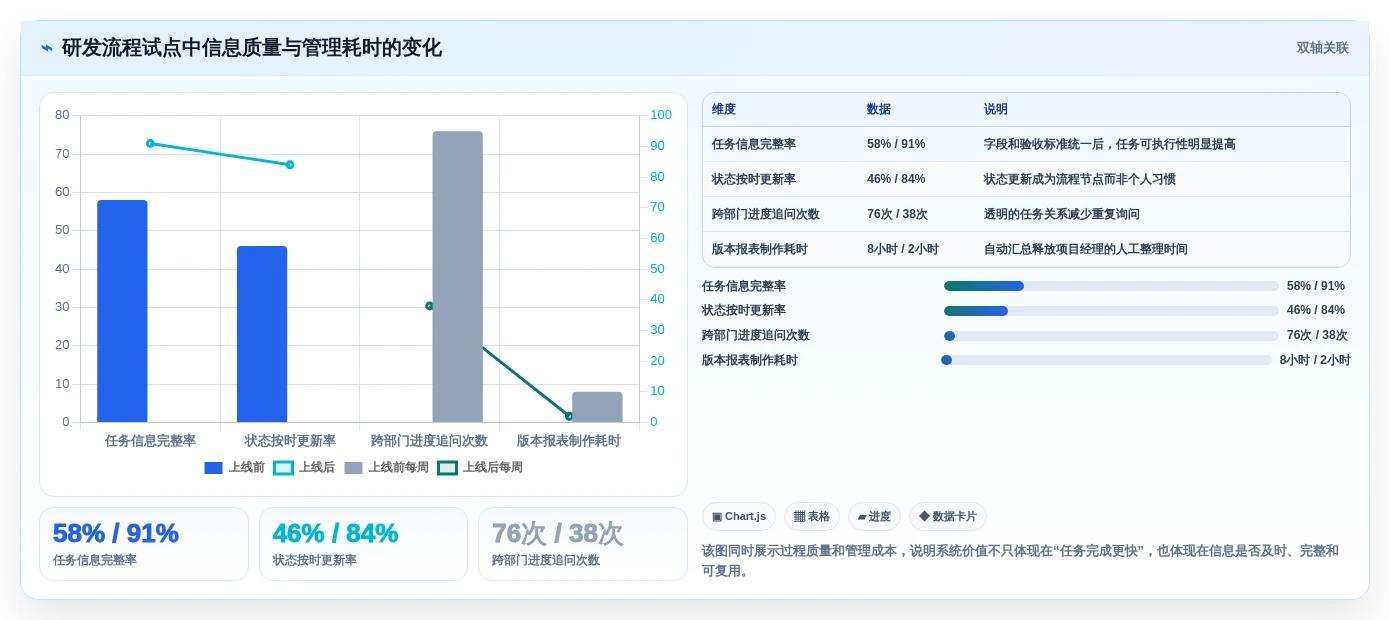Click table cell 58% / 91%
The width and height of the screenshot is (1390, 620).
(896, 144)
